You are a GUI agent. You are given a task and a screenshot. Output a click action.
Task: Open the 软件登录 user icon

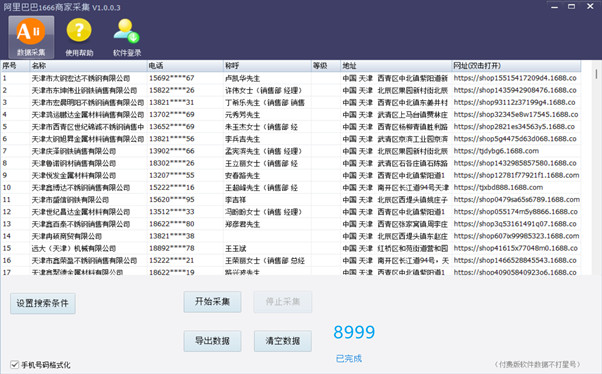(127, 37)
